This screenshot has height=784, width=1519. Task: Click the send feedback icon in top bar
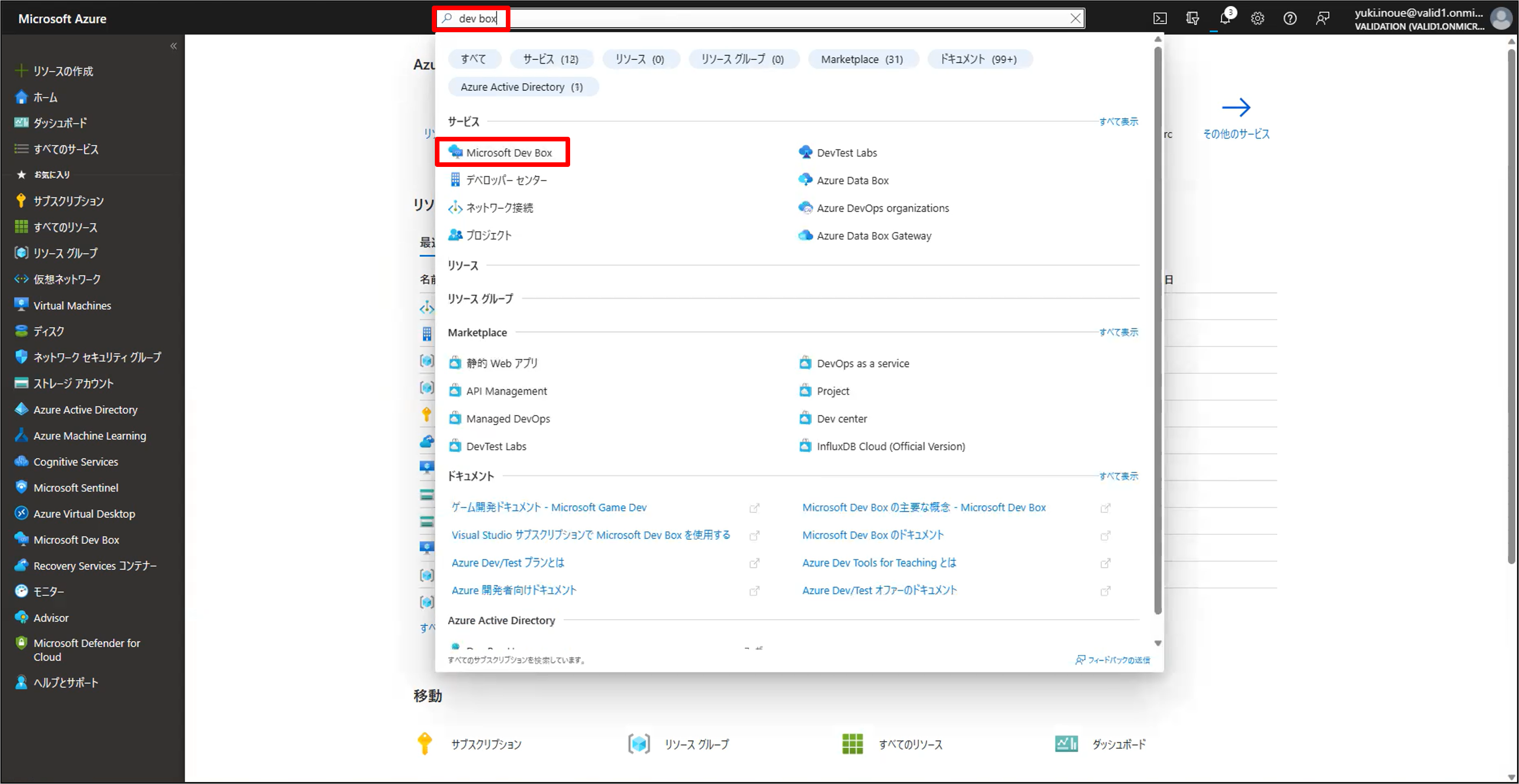coord(1322,18)
